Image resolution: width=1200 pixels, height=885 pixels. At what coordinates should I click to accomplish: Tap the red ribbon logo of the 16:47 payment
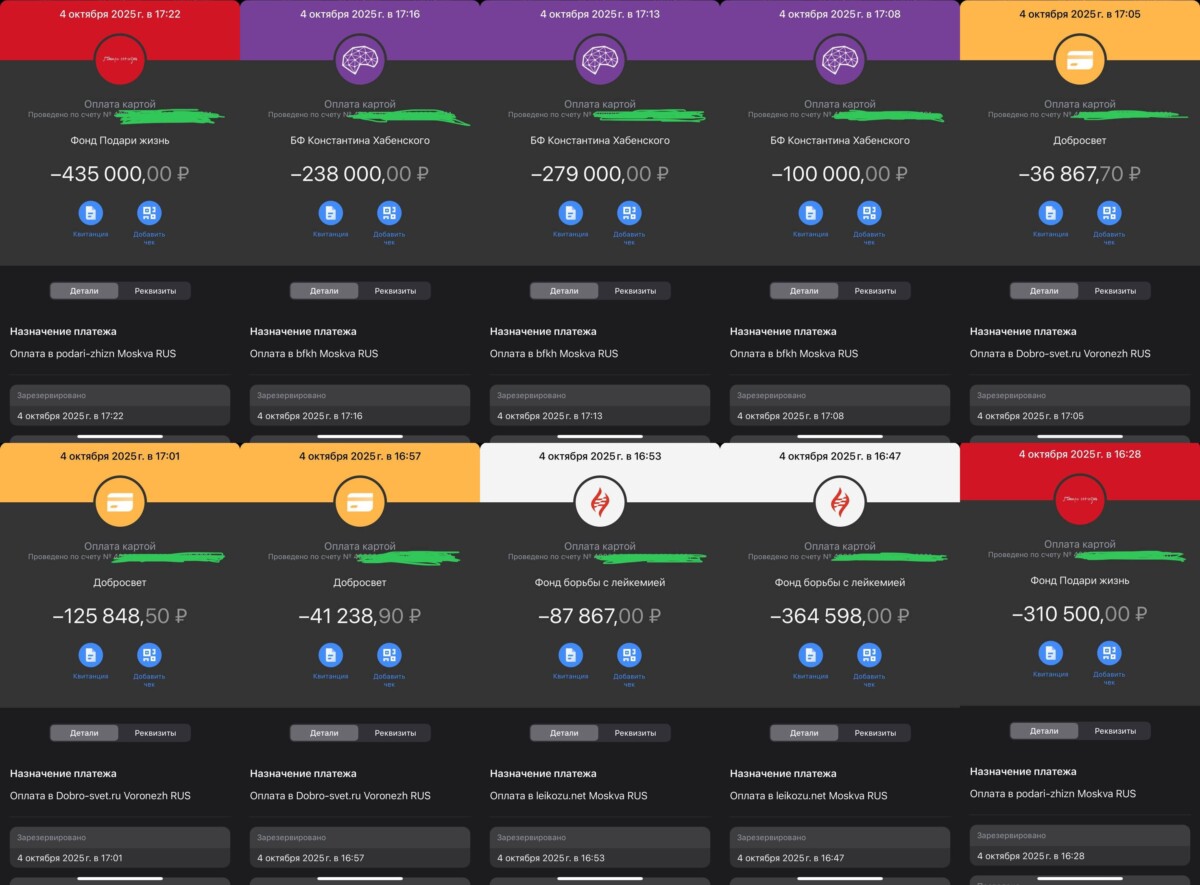tap(840, 502)
